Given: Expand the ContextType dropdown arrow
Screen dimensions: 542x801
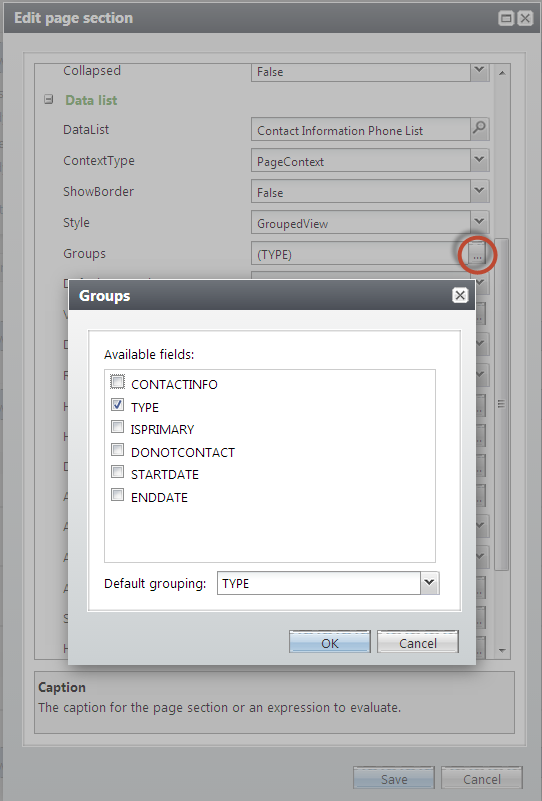Looking at the screenshot, I should (x=479, y=160).
